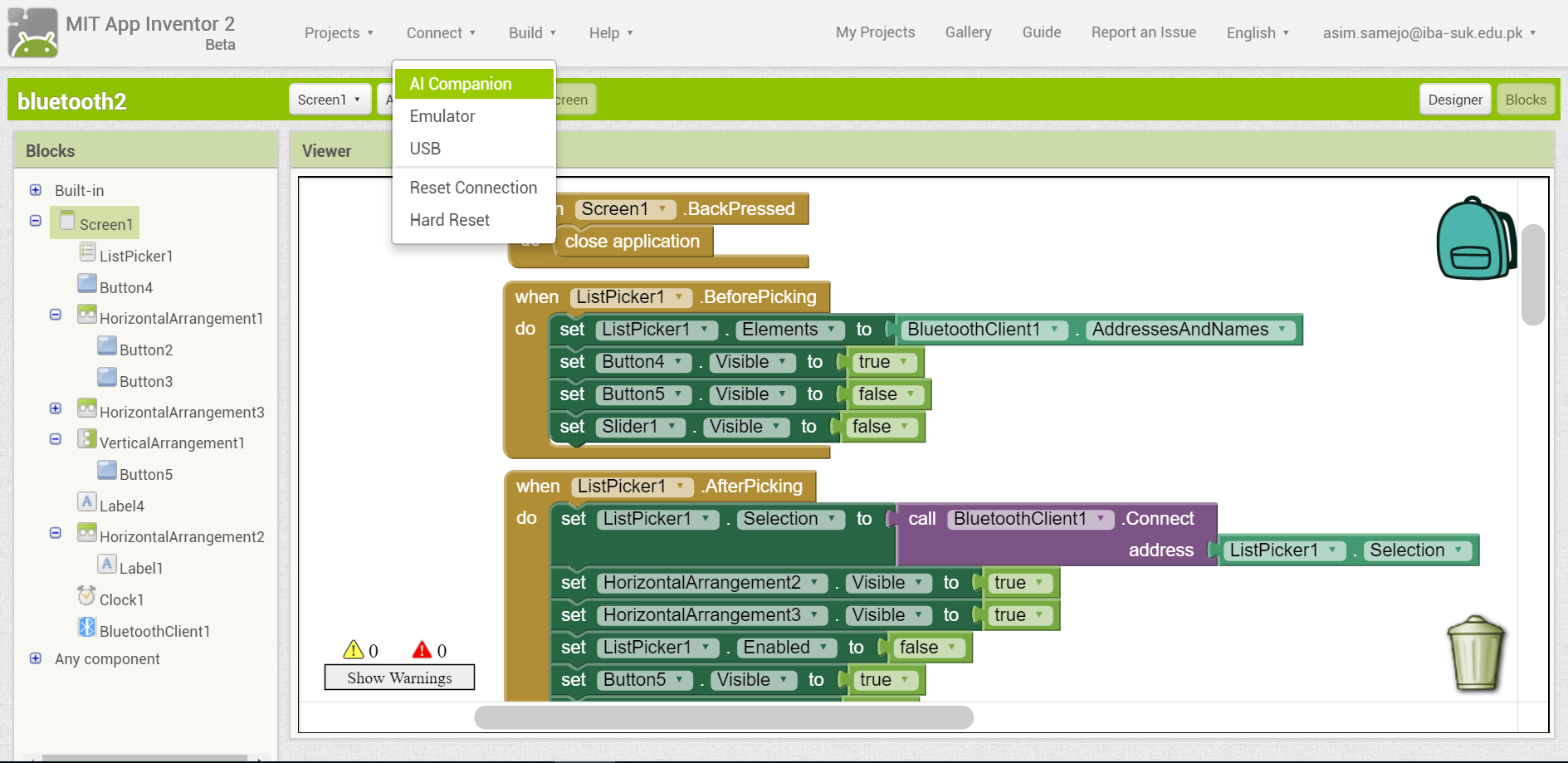The height and width of the screenshot is (763, 1568).
Task: Choose USB from Connect menu
Action: 474,149
